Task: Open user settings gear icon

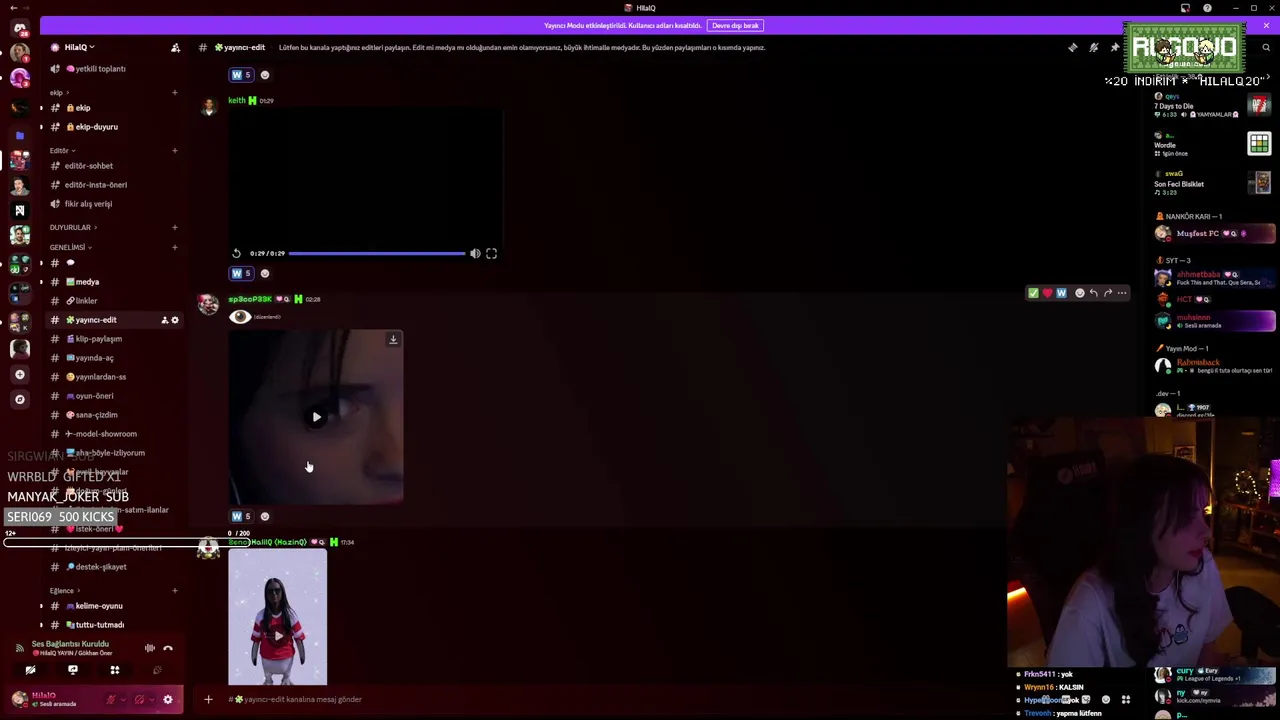Action: [168, 699]
